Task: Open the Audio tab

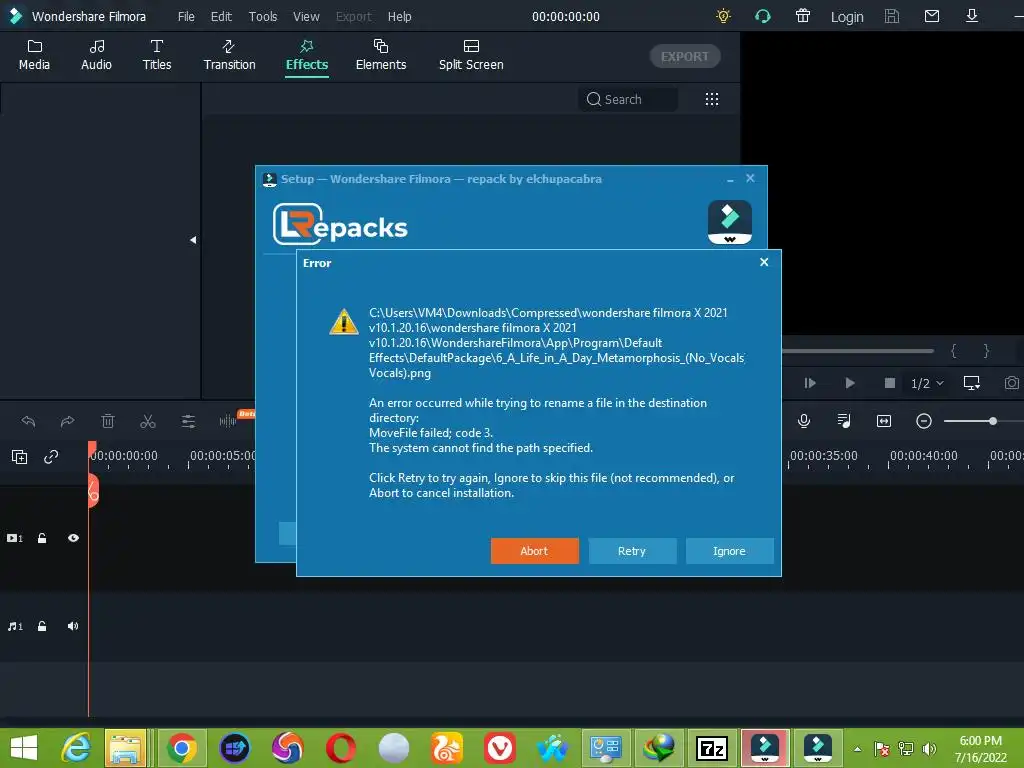Action: [x=96, y=55]
